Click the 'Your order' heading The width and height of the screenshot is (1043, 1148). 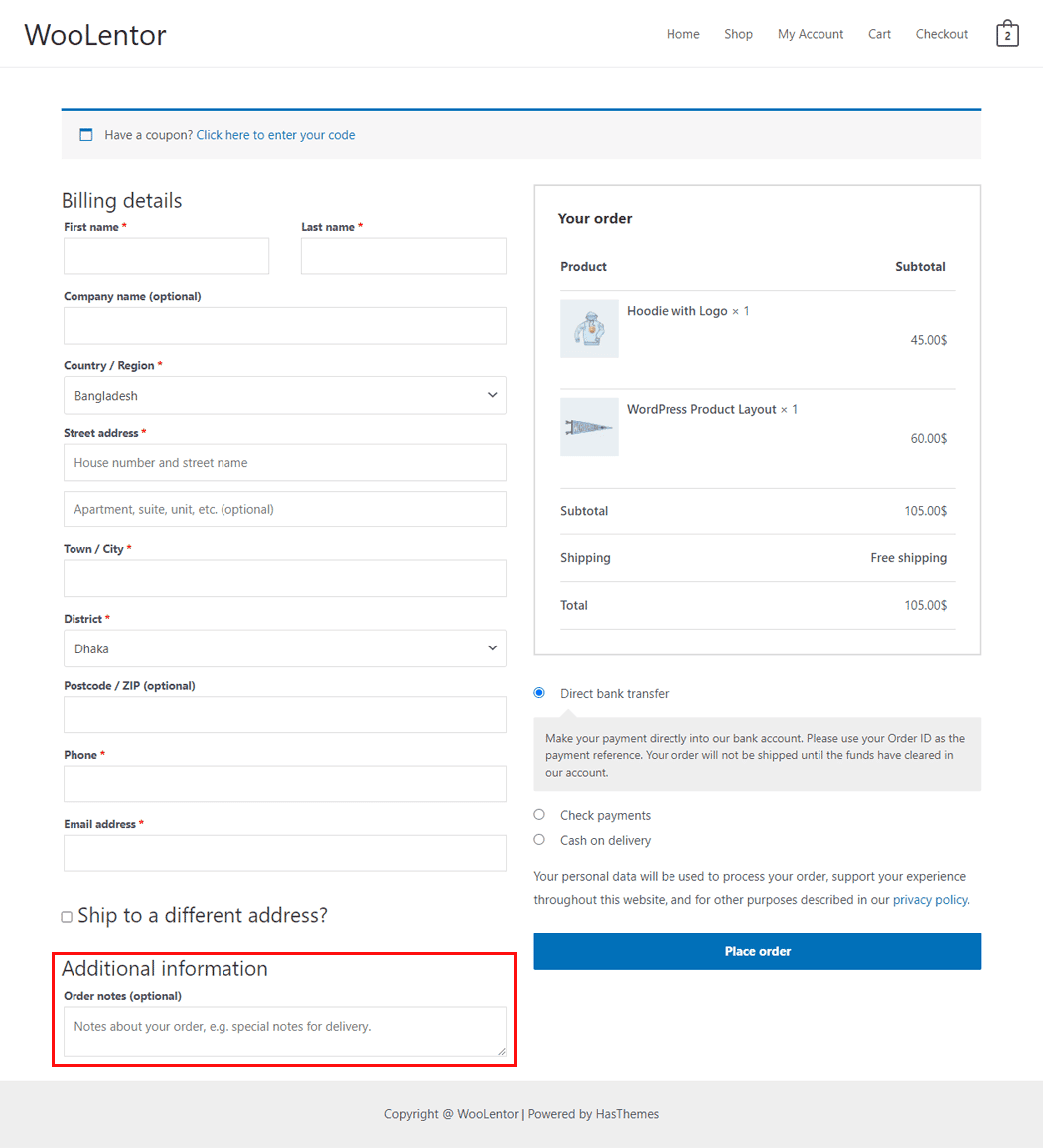click(595, 218)
